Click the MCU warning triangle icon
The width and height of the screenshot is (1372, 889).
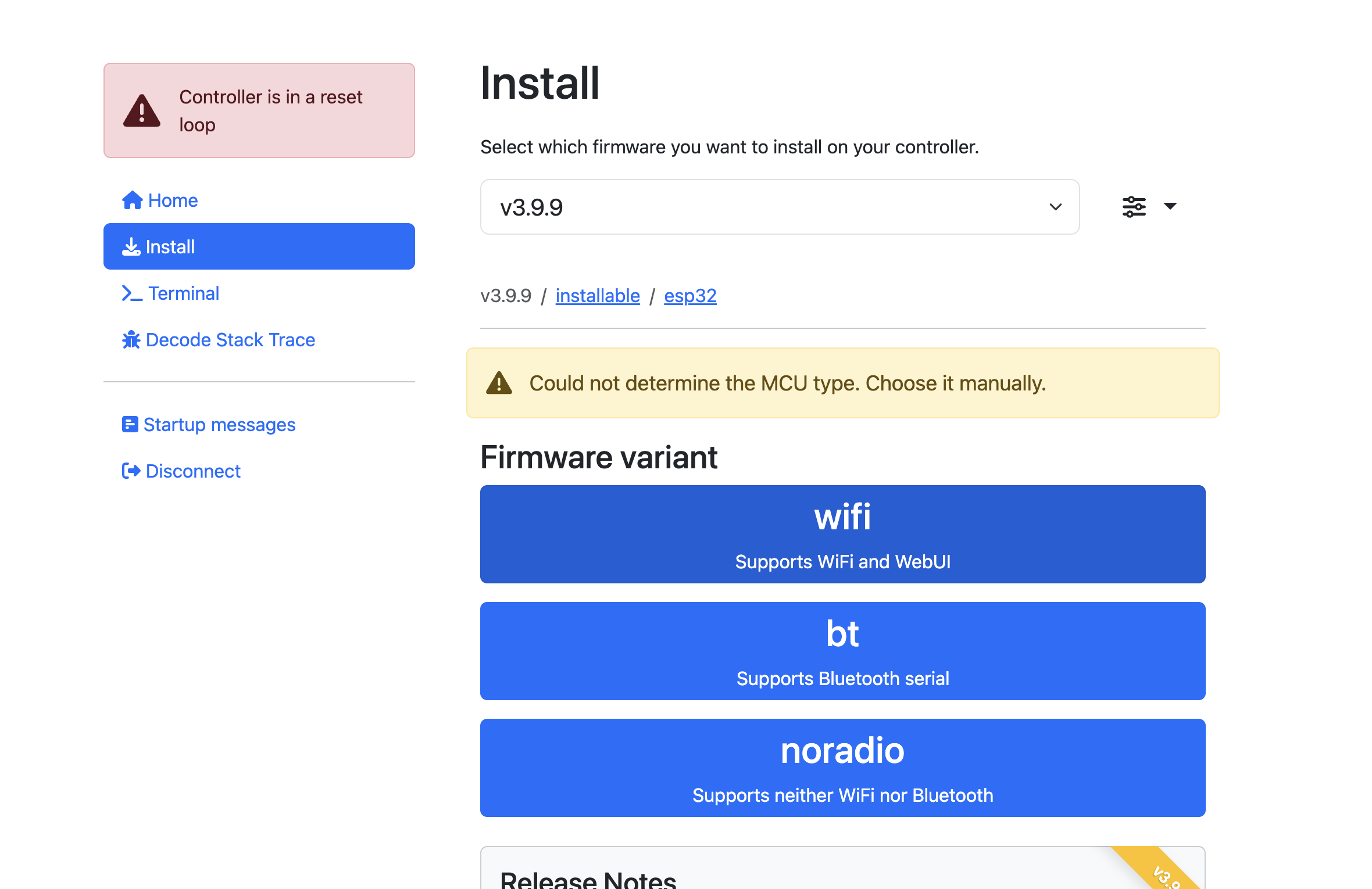(499, 383)
